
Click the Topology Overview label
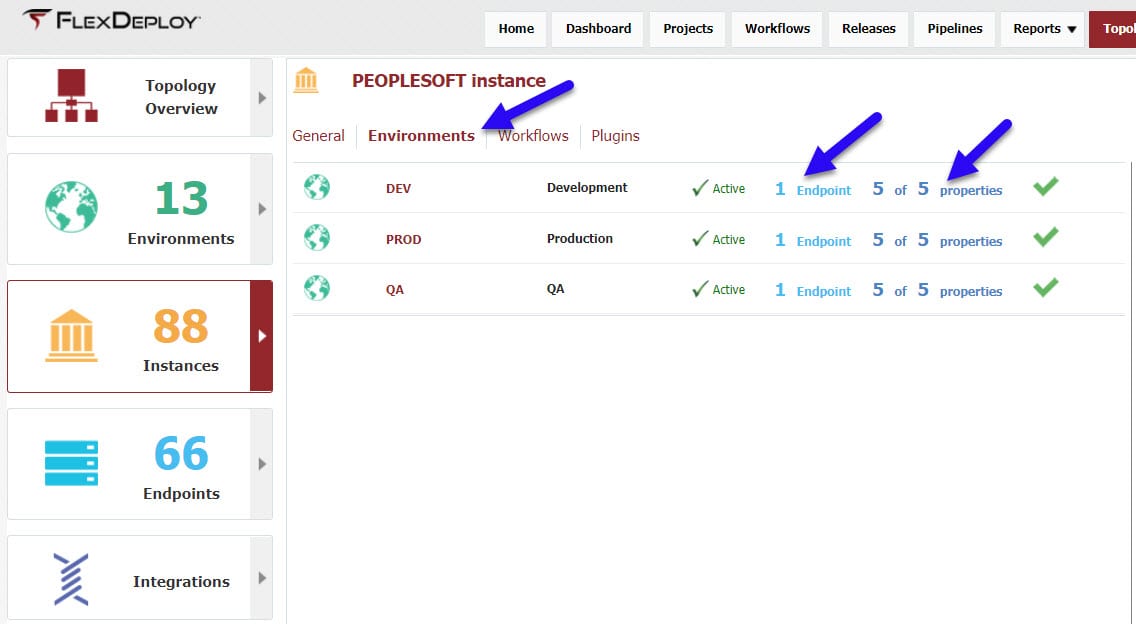tap(180, 96)
